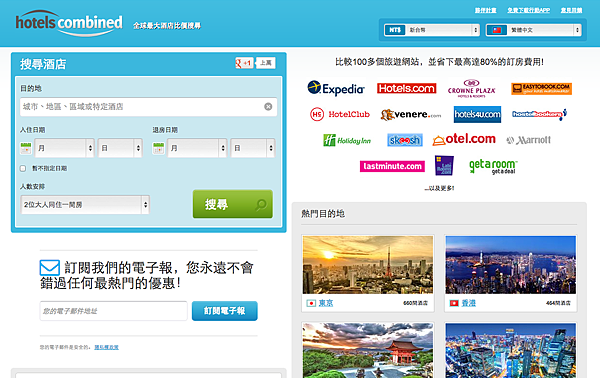Click the envelope newsletter icon

click(49, 267)
